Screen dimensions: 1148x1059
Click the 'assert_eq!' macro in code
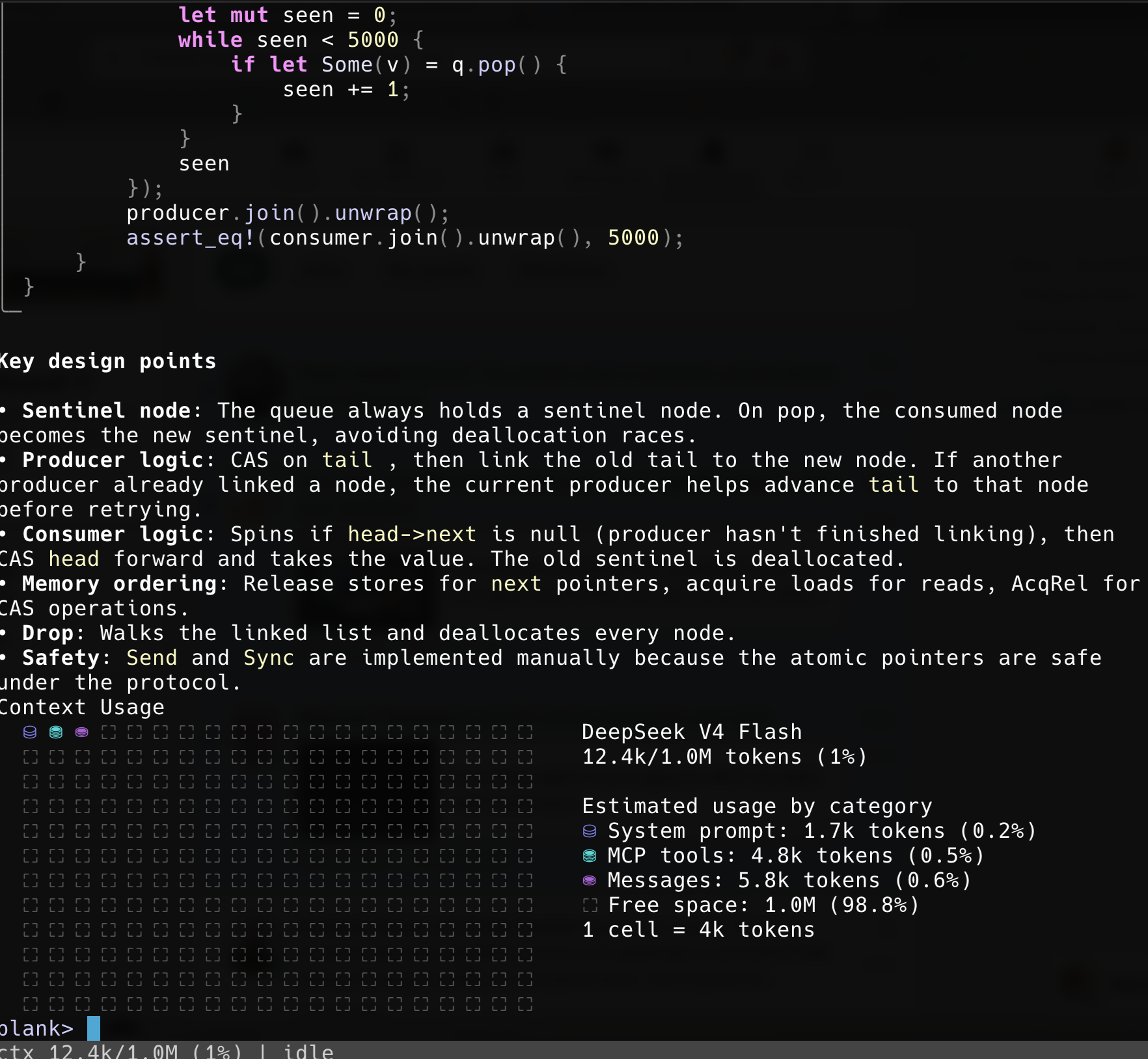(x=191, y=237)
